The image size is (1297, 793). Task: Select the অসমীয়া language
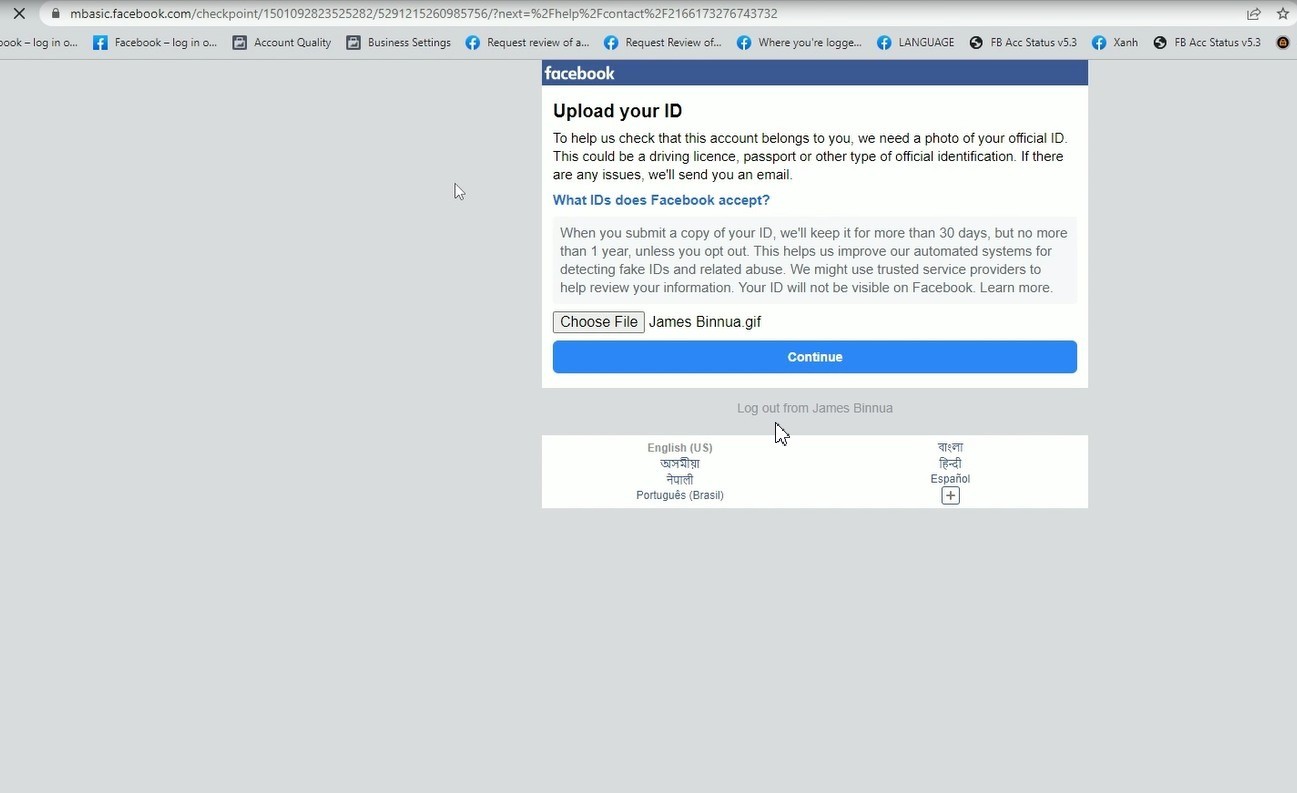coord(680,464)
